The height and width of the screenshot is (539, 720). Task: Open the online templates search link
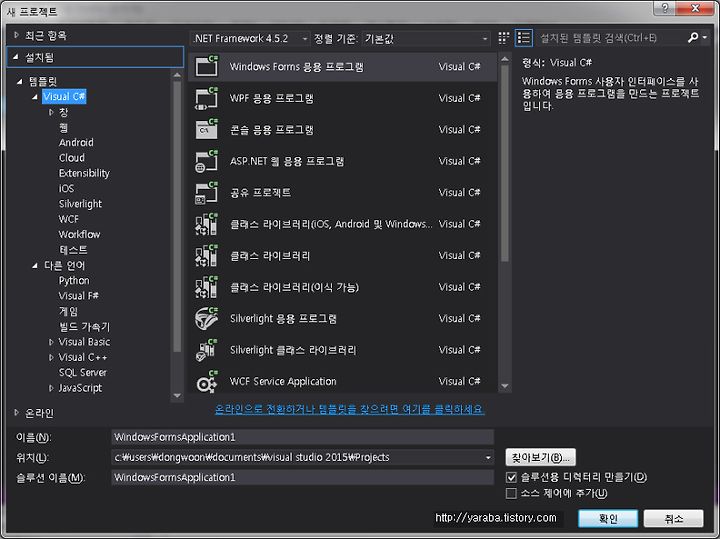pos(349,409)
